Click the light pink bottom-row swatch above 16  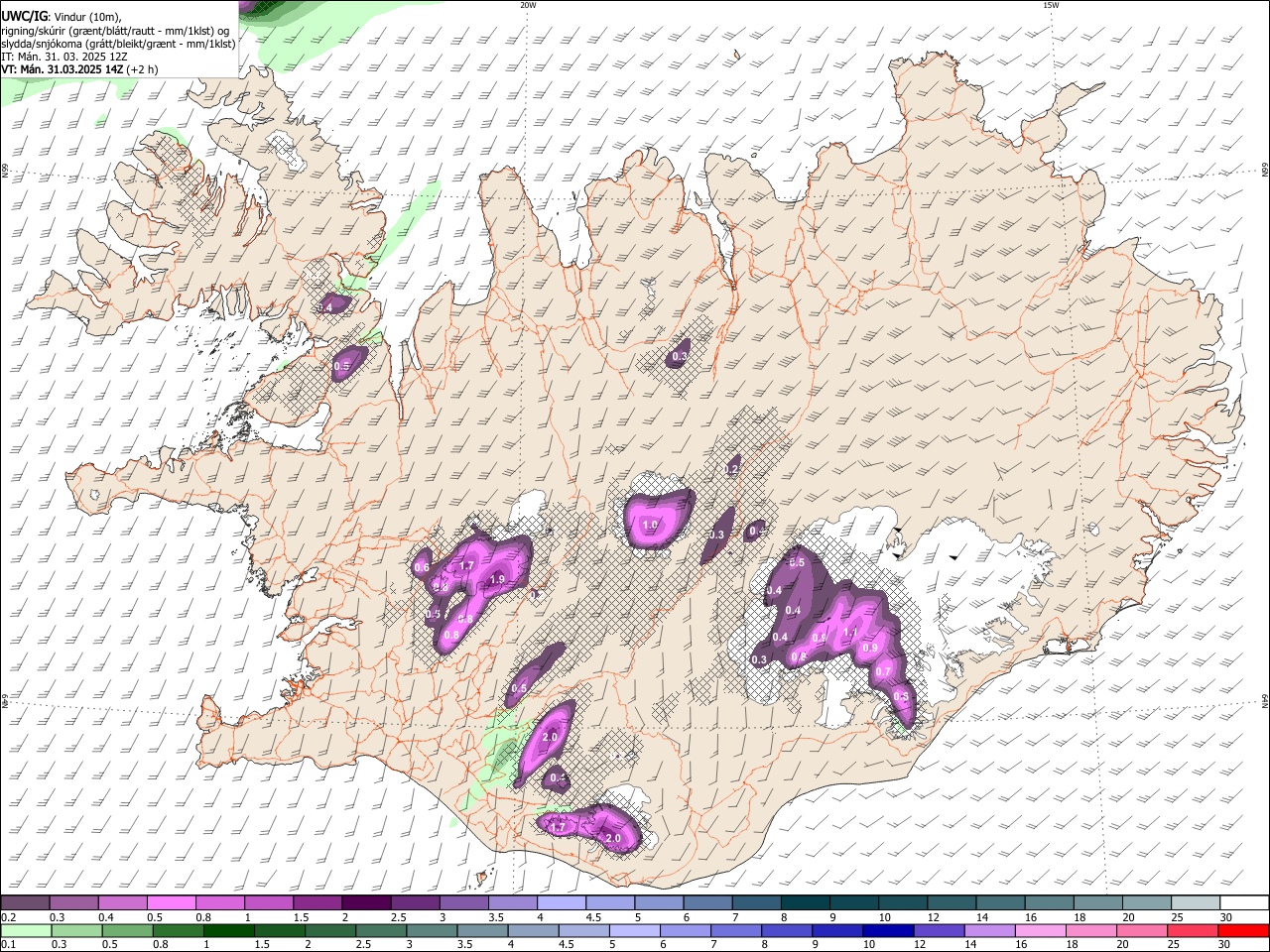(1040, 931)
